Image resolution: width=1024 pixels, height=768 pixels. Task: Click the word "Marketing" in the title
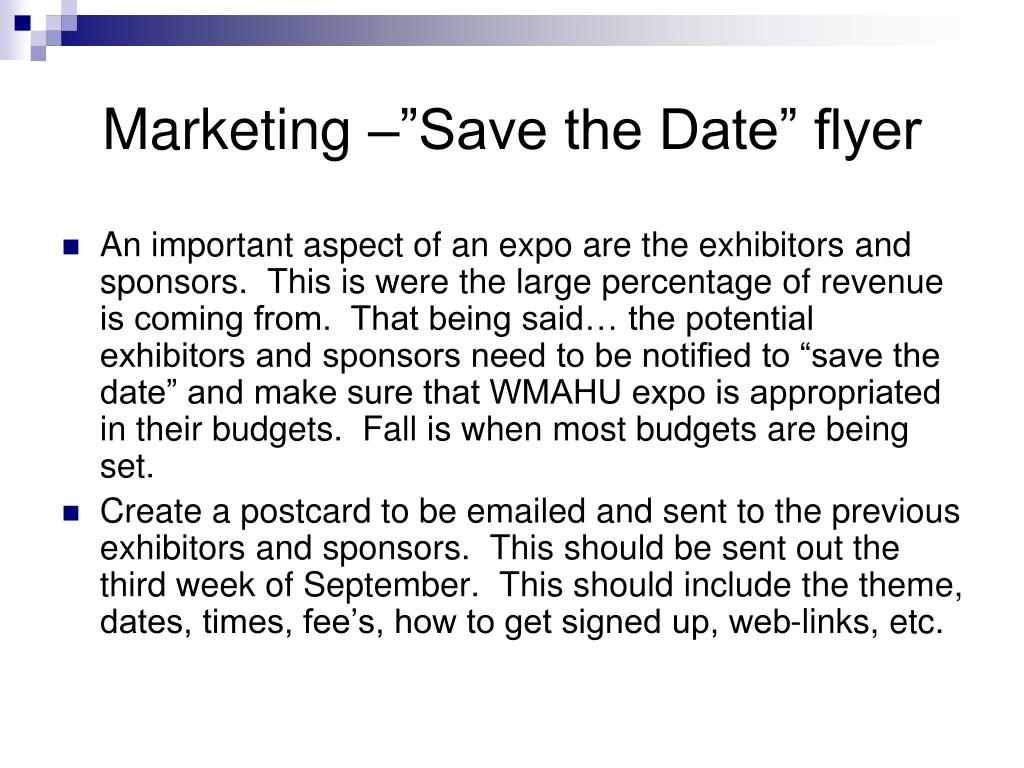[227, 131]
